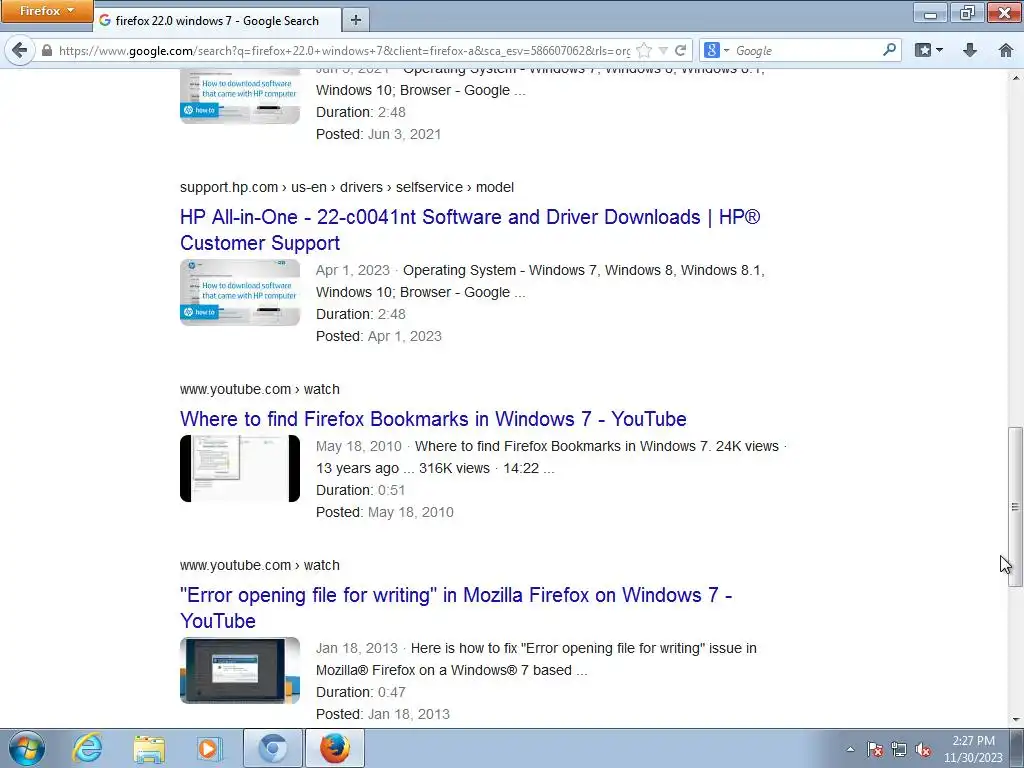
Task: Click HP thumbnail posted Jun 3, 2021
Action: tap(240, 96)
